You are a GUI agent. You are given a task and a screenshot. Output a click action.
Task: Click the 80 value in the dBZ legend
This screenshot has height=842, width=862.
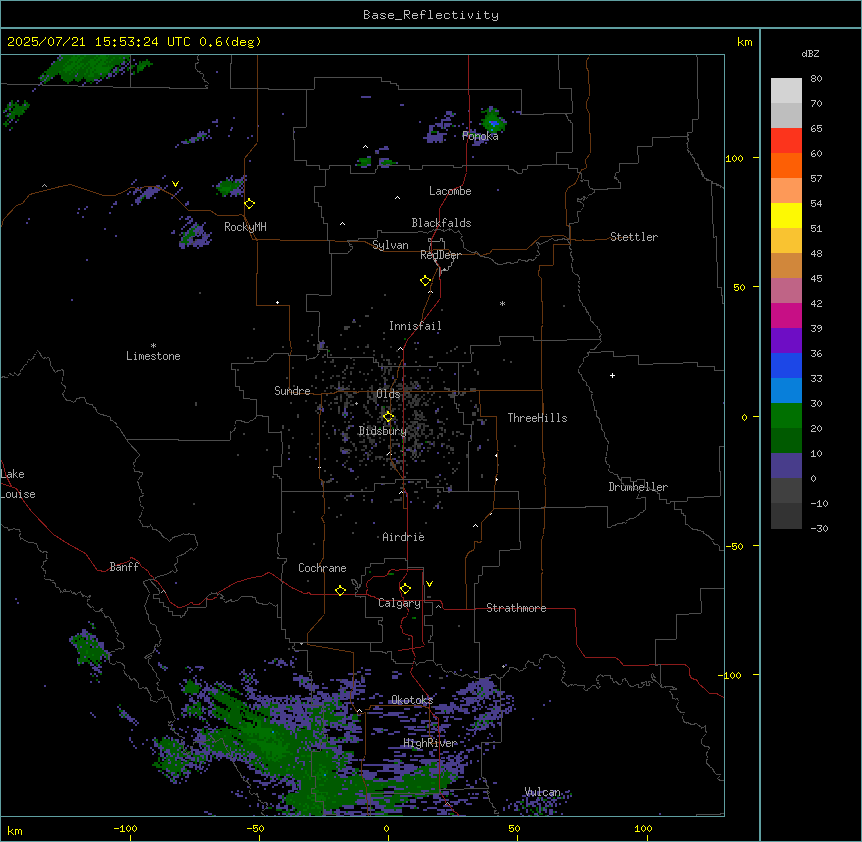[x=816, y=79]
